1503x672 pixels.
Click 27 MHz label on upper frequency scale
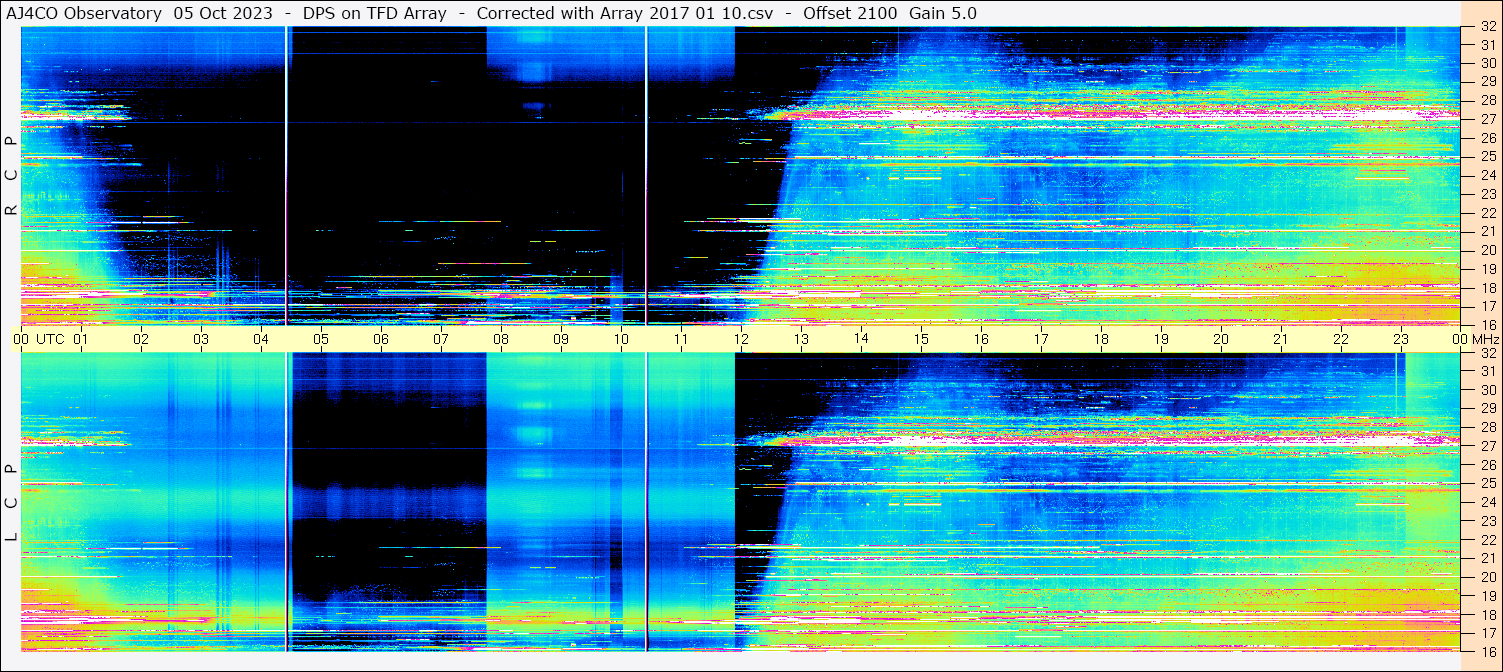pos(1487,119)
